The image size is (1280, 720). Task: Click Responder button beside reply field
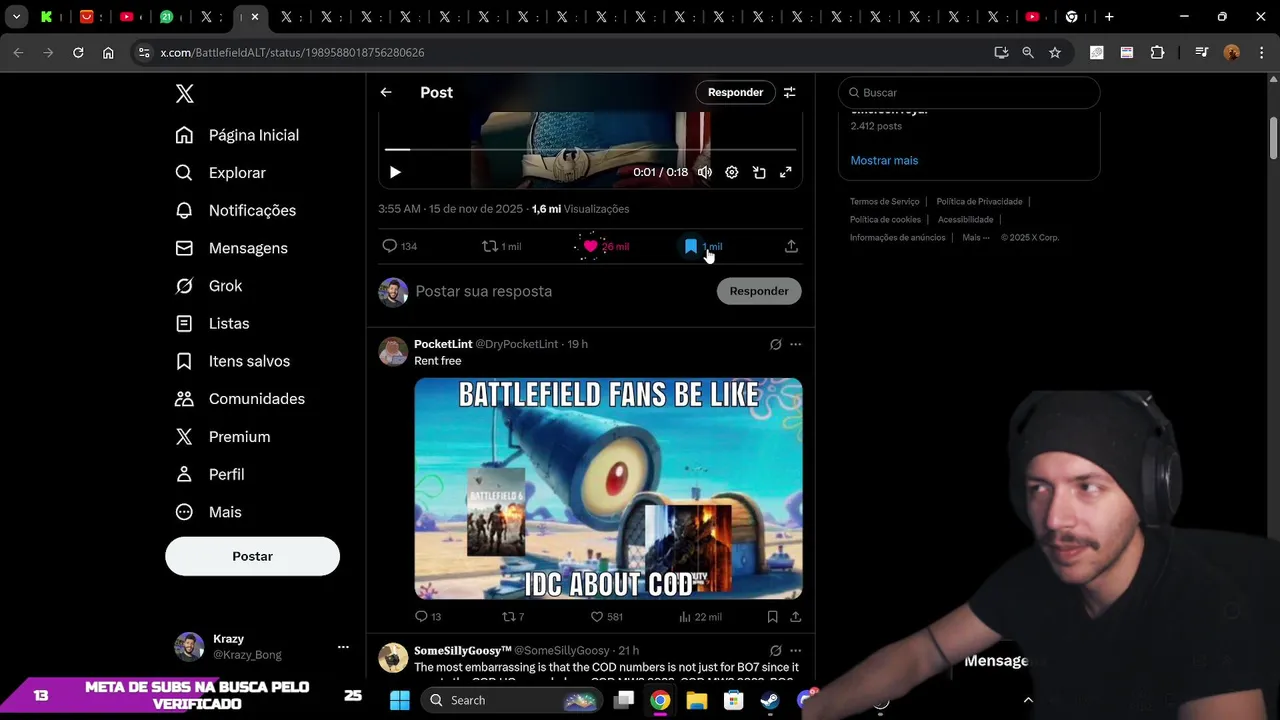(x=759, y=291)
